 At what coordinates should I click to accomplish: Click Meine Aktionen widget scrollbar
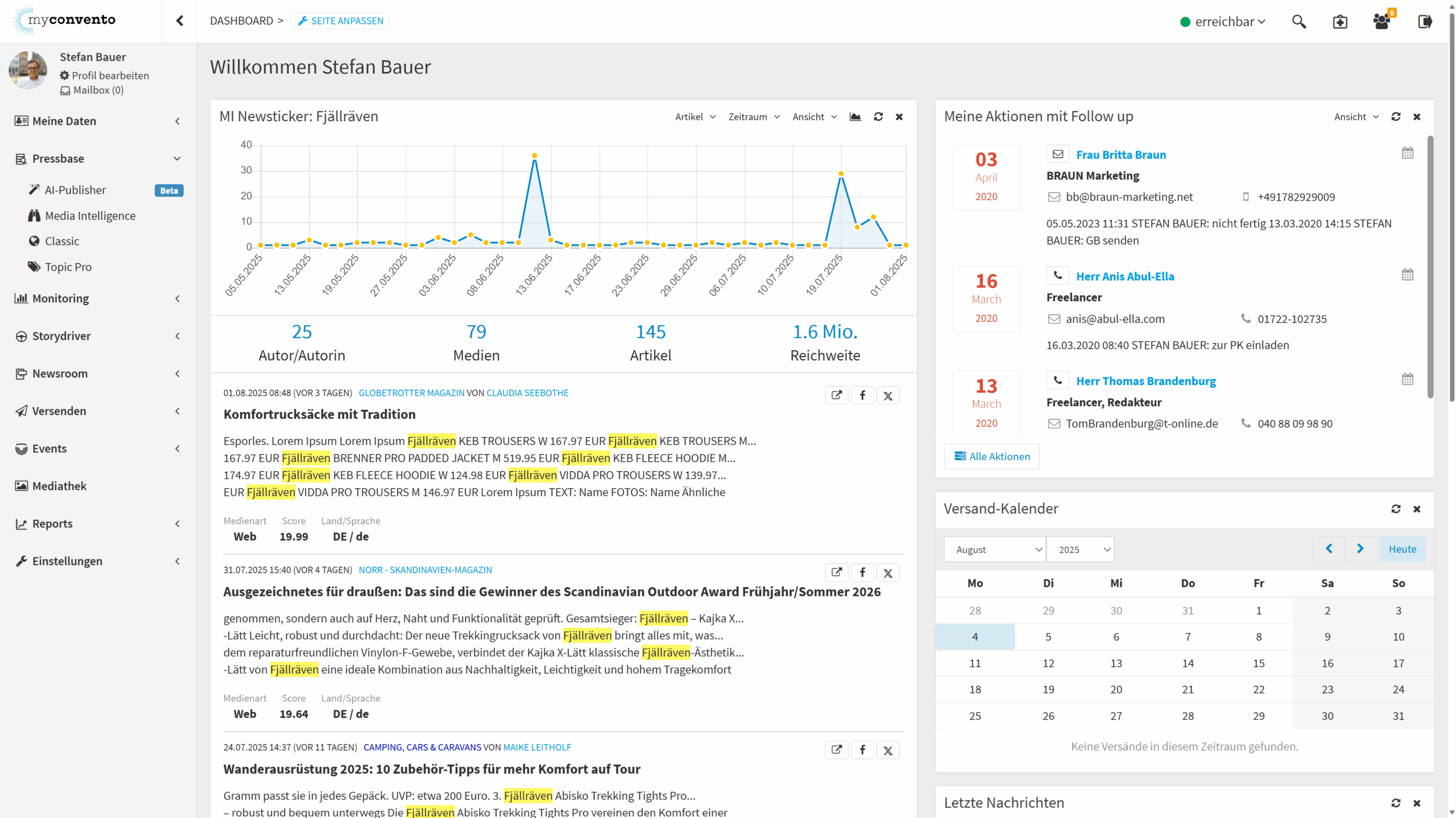(1430, 267)
